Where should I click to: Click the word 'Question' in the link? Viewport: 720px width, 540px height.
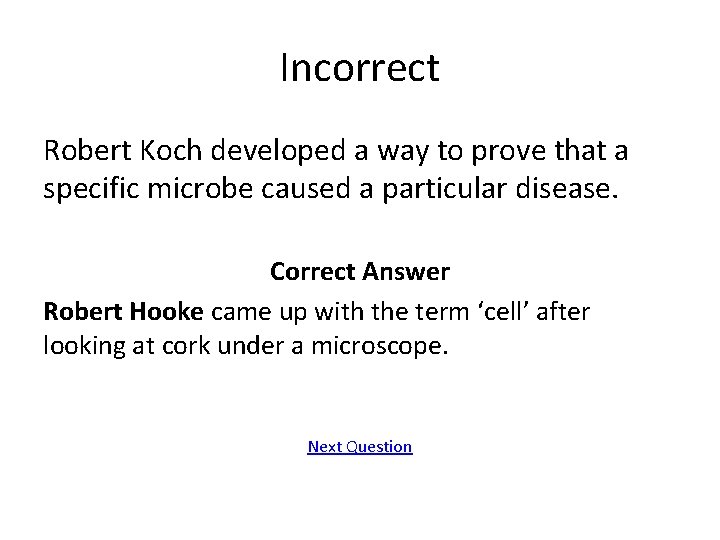(379, 447)
